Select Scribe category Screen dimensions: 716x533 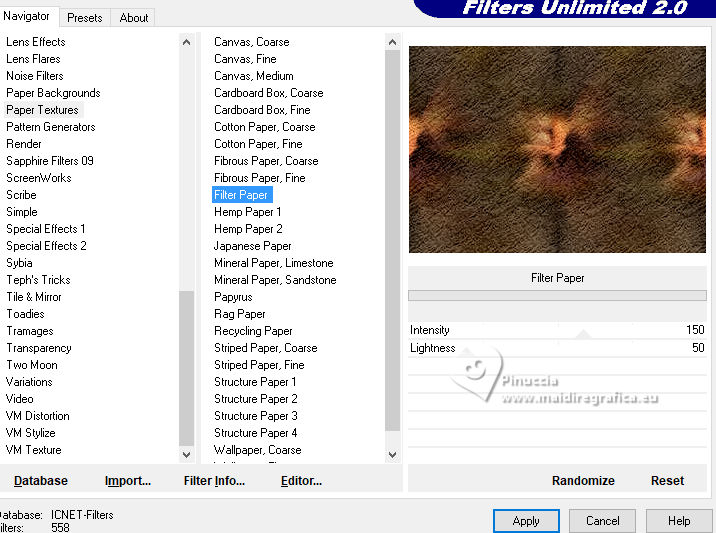pyautogui.click(x=21, y=195)
